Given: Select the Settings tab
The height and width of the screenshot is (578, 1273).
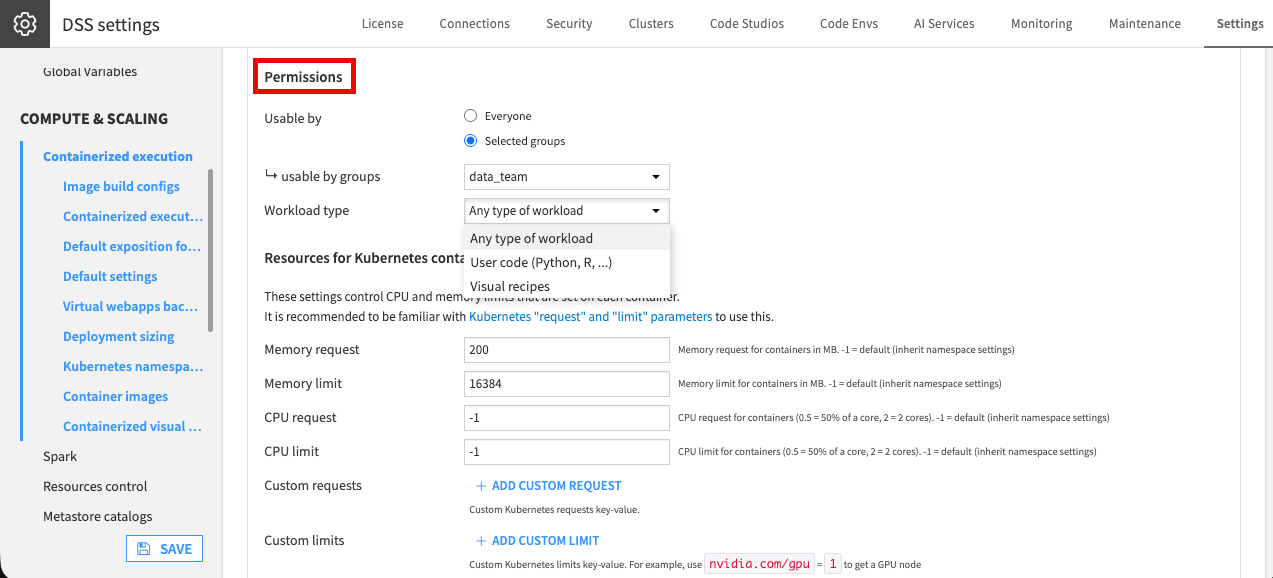Looking at the screenshot, I should (x=1240, y=24).
